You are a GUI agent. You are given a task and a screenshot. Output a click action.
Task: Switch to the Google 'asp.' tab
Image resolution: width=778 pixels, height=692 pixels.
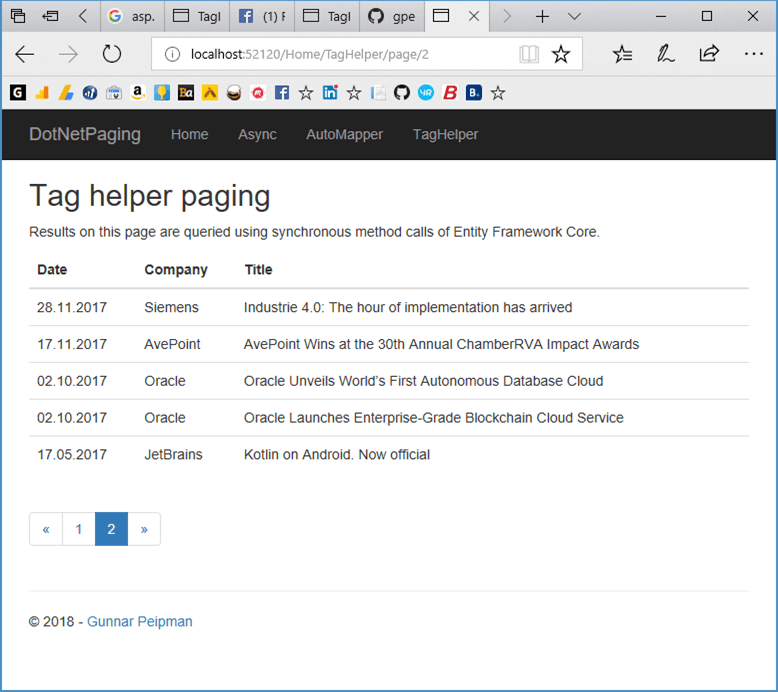pos(131,16)
